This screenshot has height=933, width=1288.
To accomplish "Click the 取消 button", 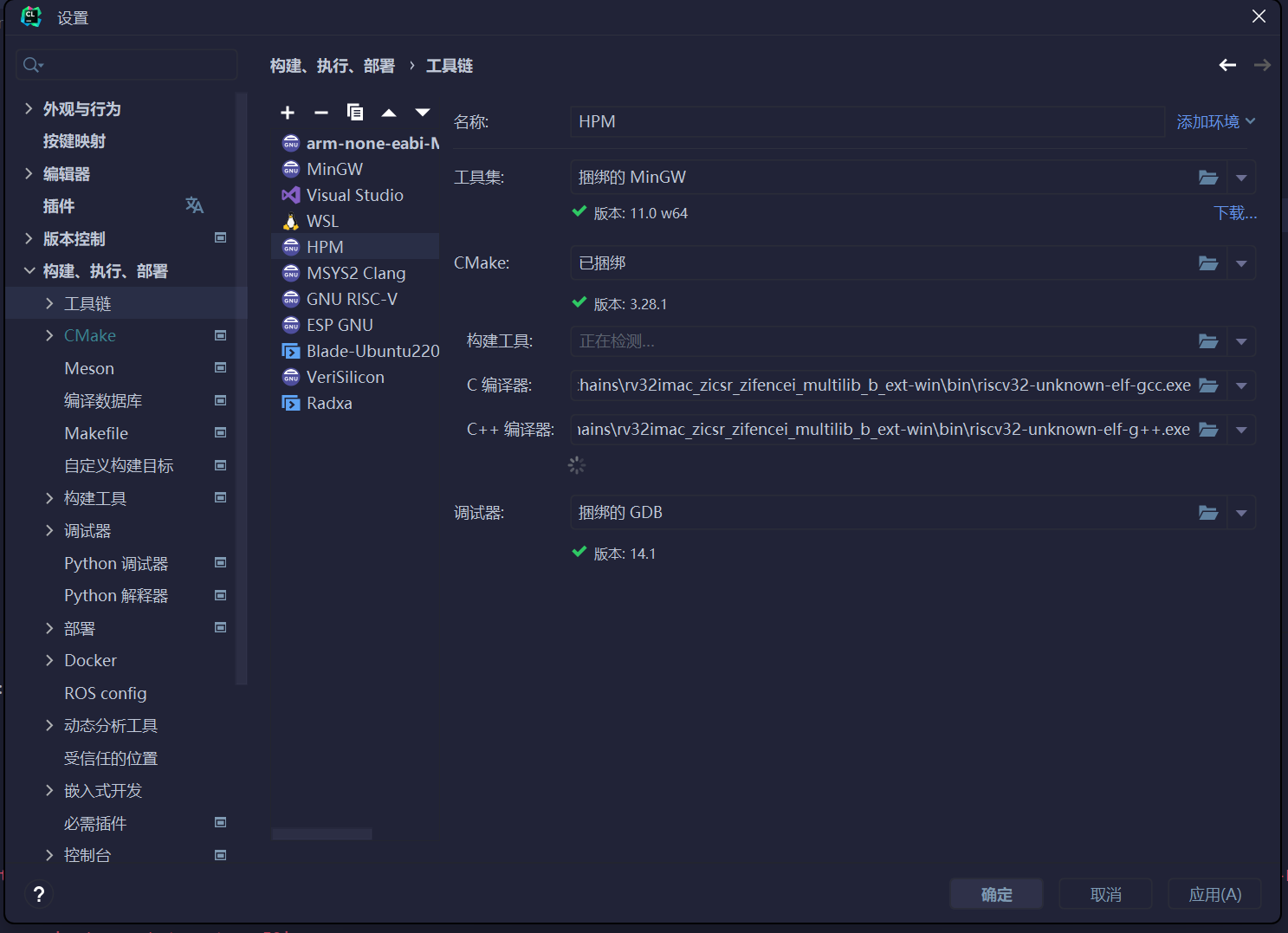I will tap(1105, 894).
